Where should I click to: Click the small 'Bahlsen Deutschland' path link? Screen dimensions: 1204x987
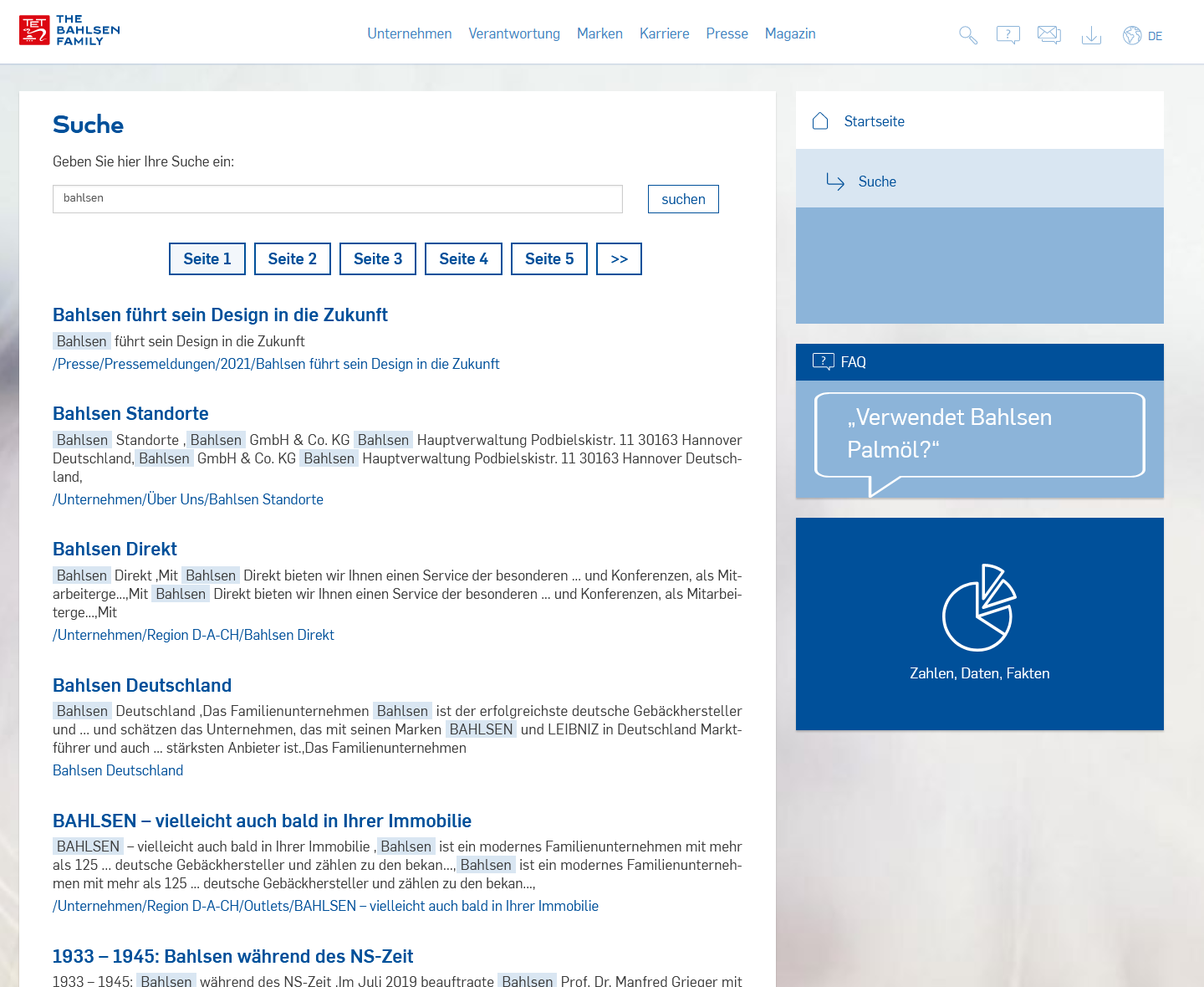tap(118, 770)
